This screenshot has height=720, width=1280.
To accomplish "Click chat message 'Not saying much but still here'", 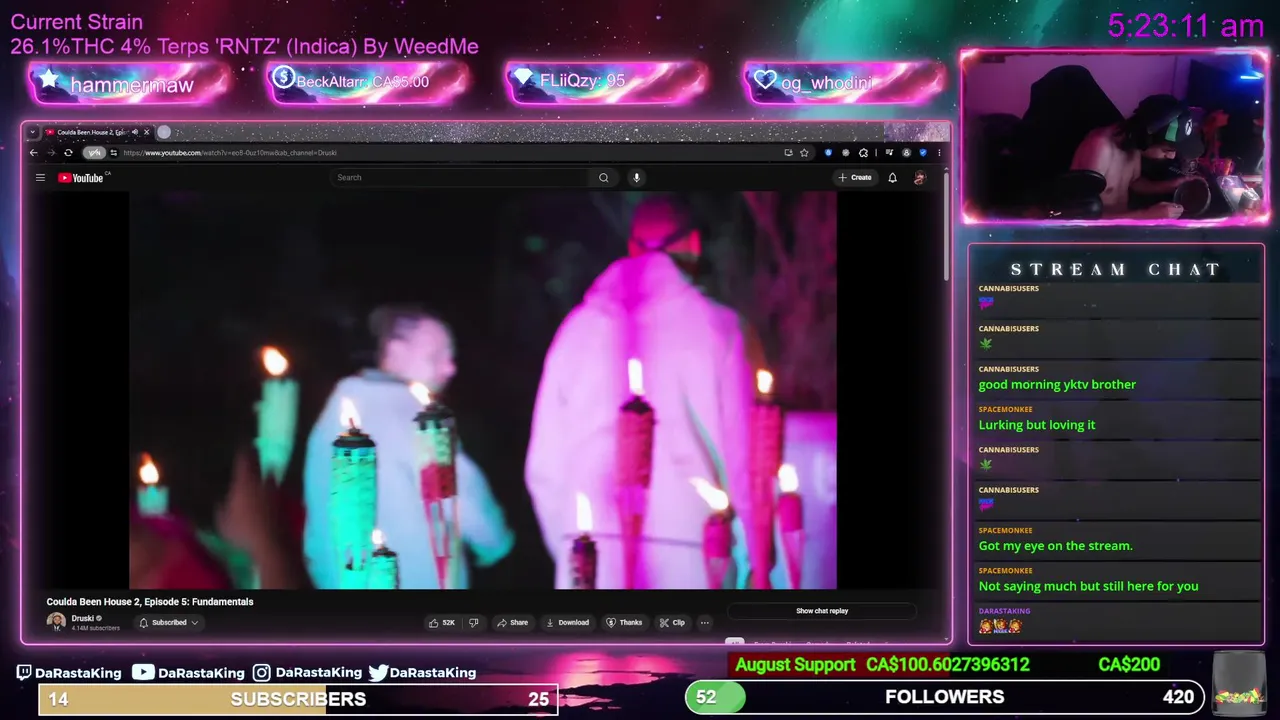I will pyautogui.click(x=1088, y=586).
